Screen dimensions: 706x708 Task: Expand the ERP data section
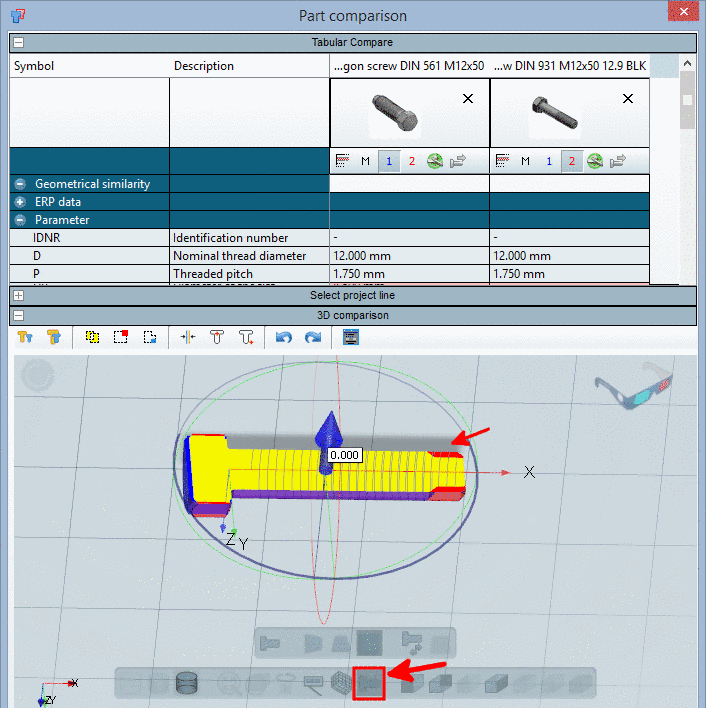click(x=20, y=202)
